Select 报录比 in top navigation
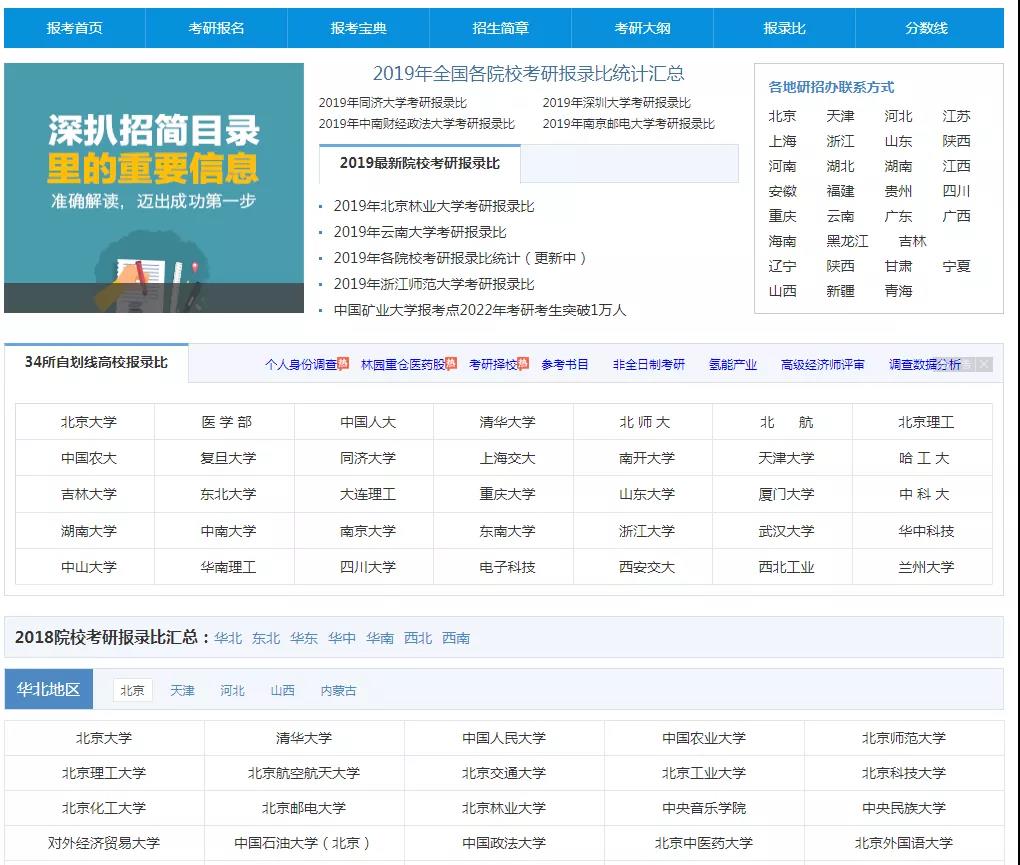 pyautogui.click(x=784, y=28)
